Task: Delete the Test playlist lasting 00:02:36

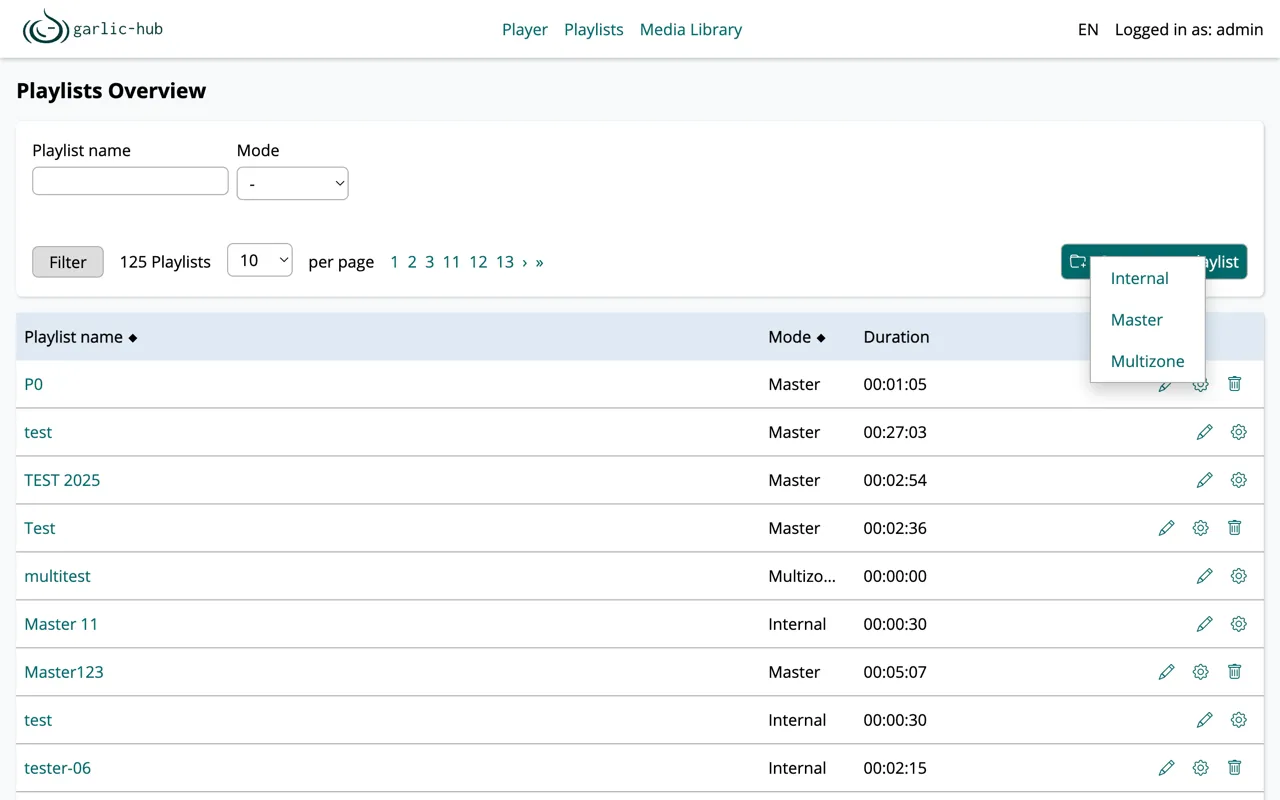Action: [x=1234, y=528]
